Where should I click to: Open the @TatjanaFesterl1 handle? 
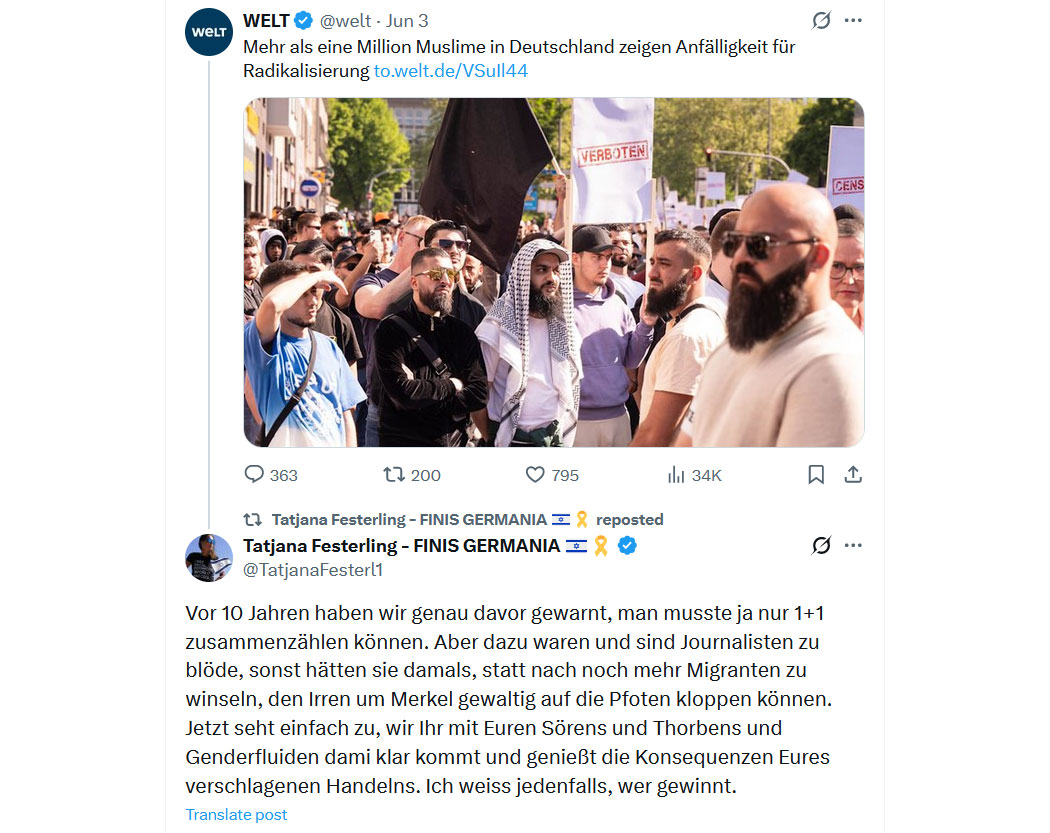[x=313, y=570]
